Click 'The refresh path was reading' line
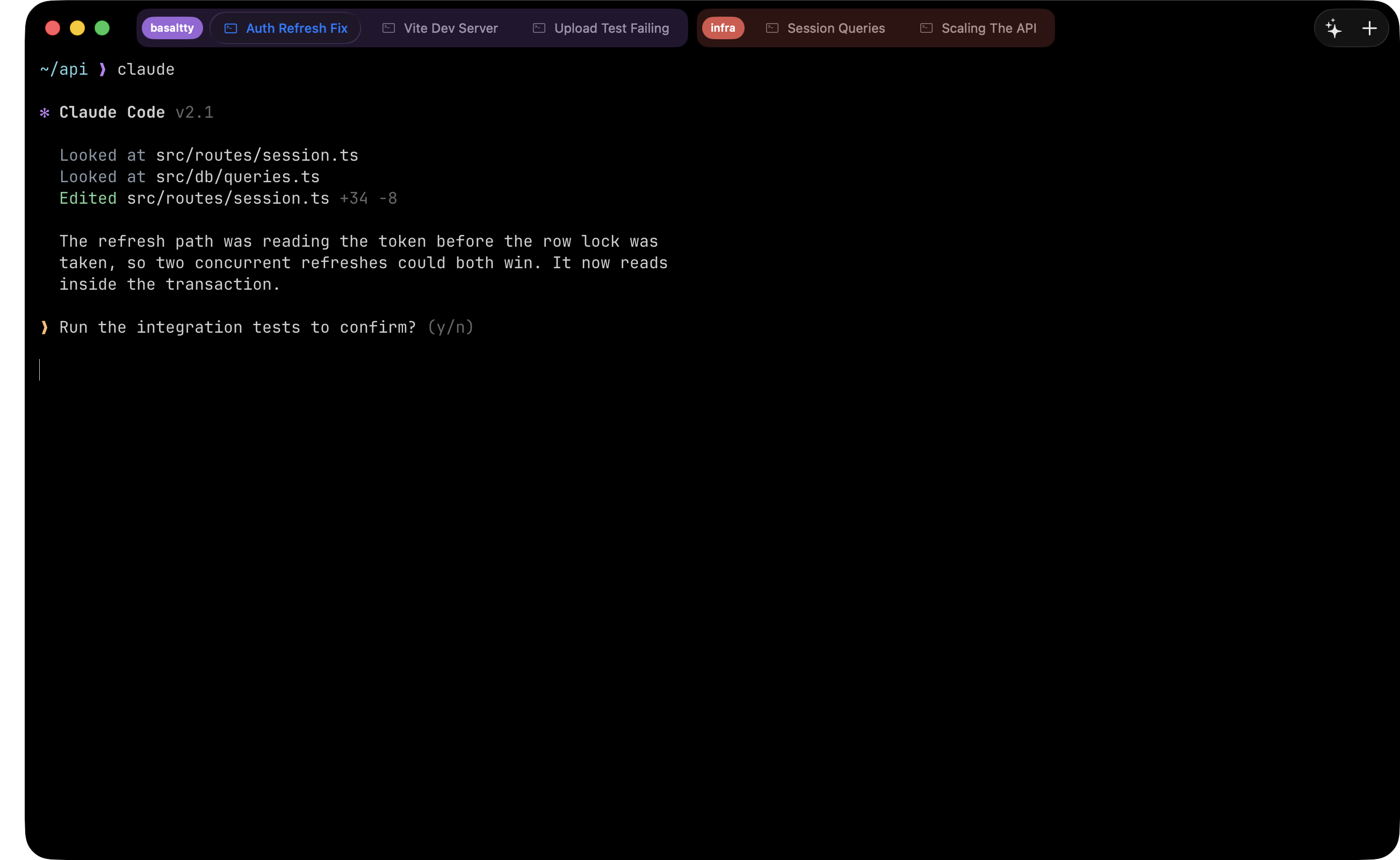Image resolution: width=1400 pixels, height=860 pixels. coord(359,241)
